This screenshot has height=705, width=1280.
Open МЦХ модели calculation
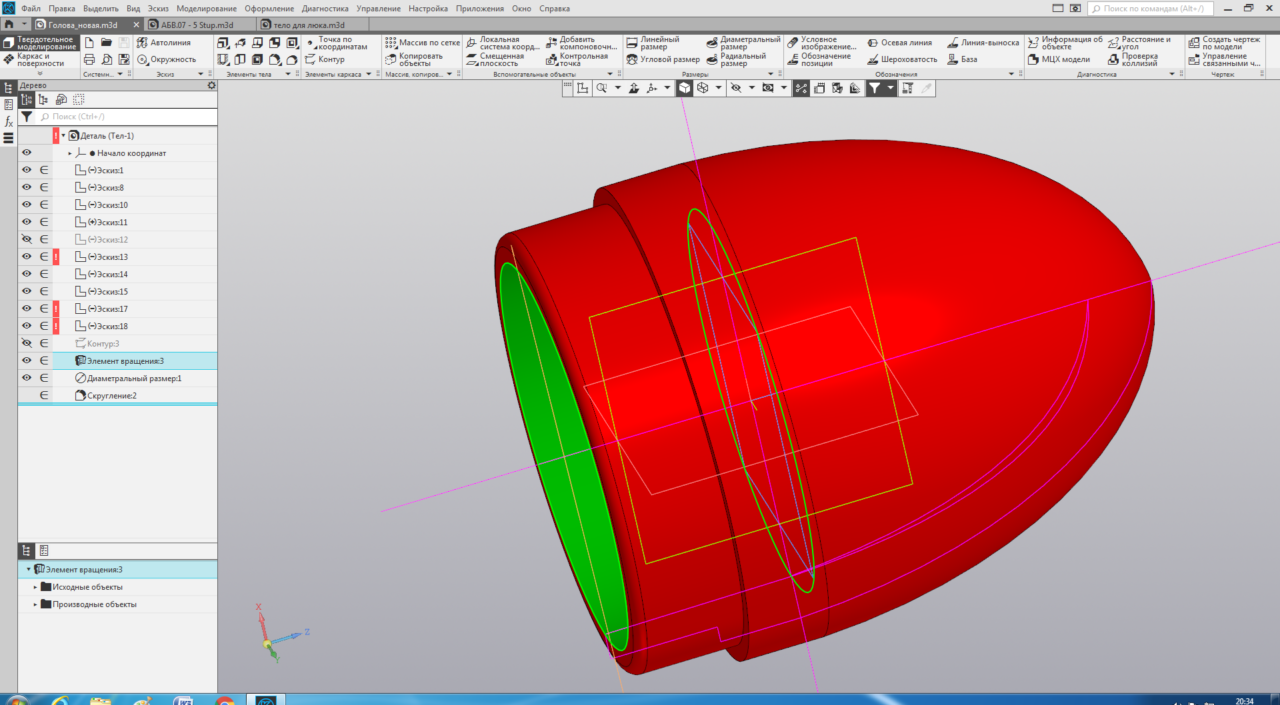point(1058,59)
